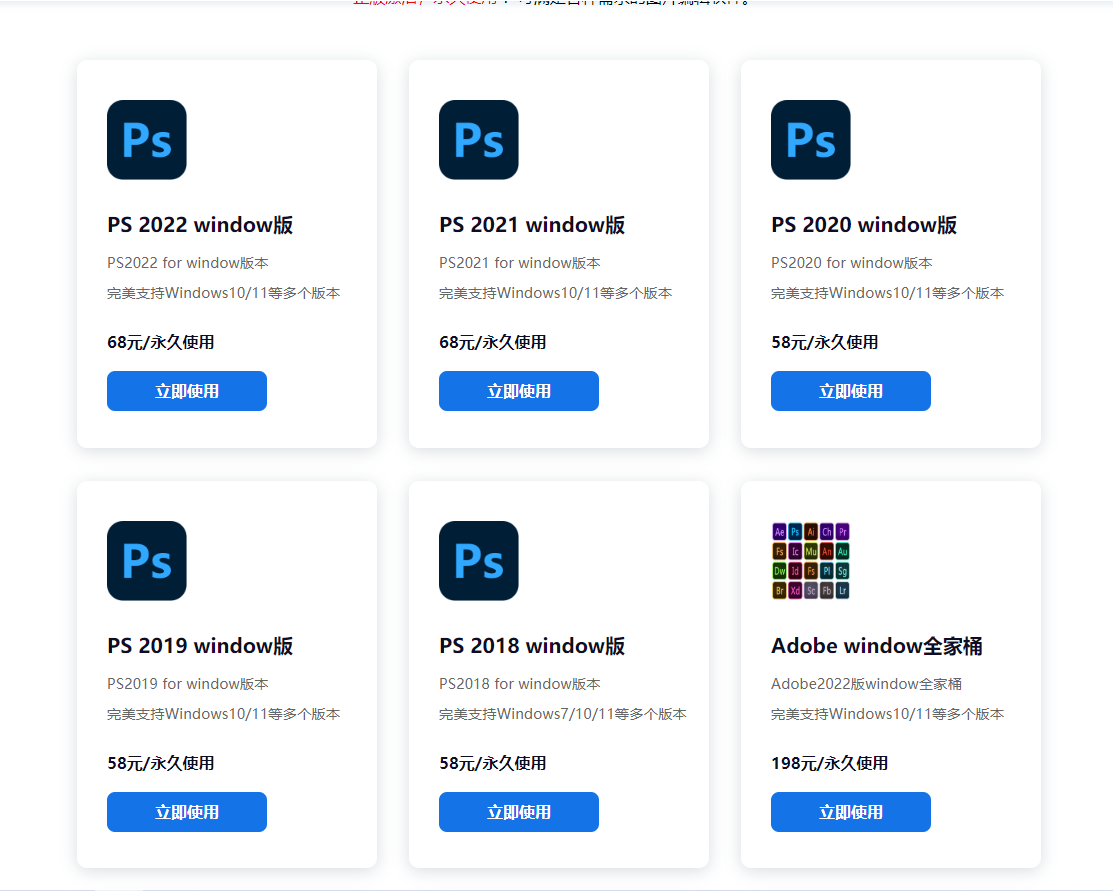1113x891 pixels.
Task: Use PS 2020 window版 via 立即使用 button
Action: (x=850, y=391)
